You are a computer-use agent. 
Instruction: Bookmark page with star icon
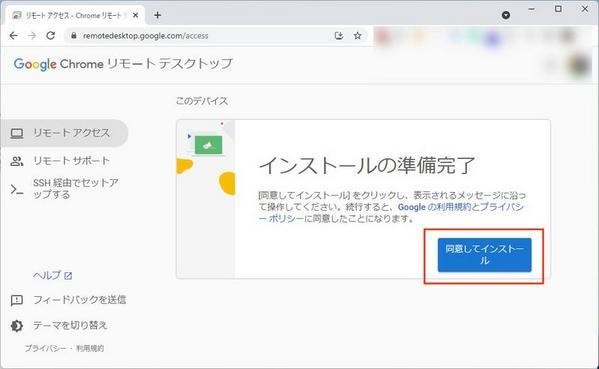coord(358,36)
